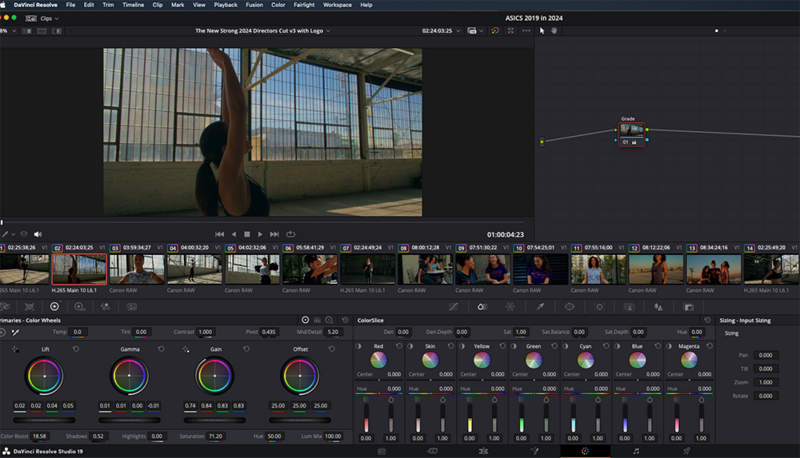This screenshot has width=800, height=458.
Task: Toggle the Skin slice highlight icon
Action: (x=411, y=346)
